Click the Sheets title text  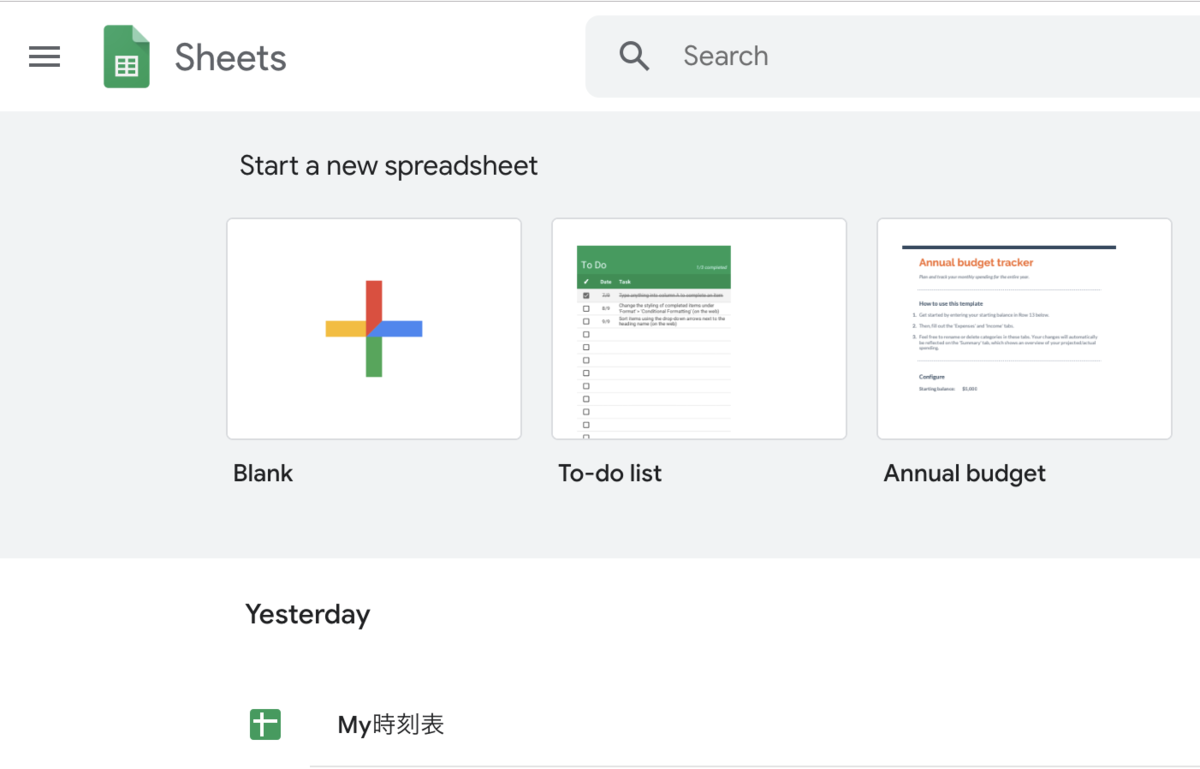230,58
